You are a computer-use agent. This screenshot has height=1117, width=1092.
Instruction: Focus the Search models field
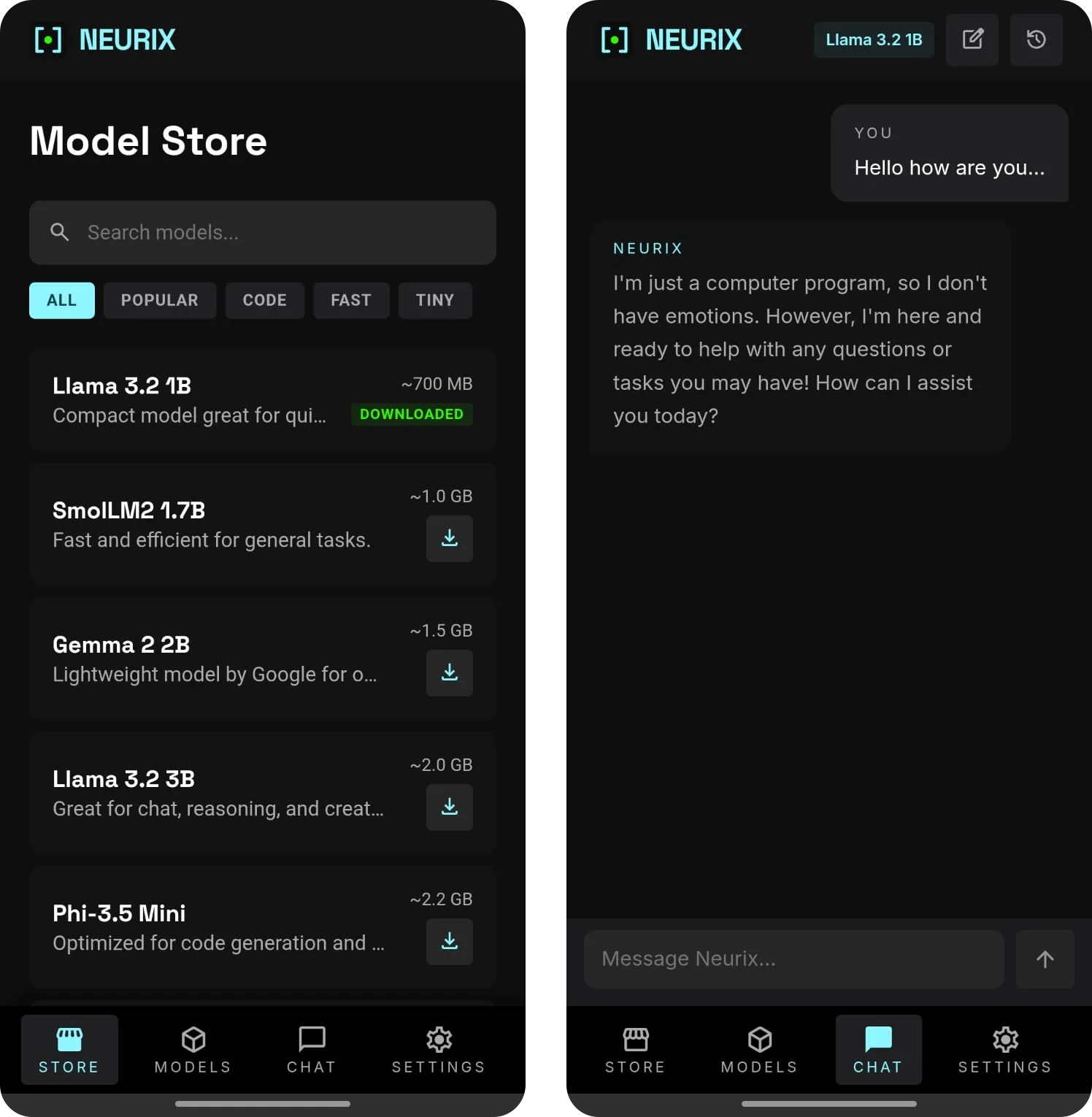263,233
